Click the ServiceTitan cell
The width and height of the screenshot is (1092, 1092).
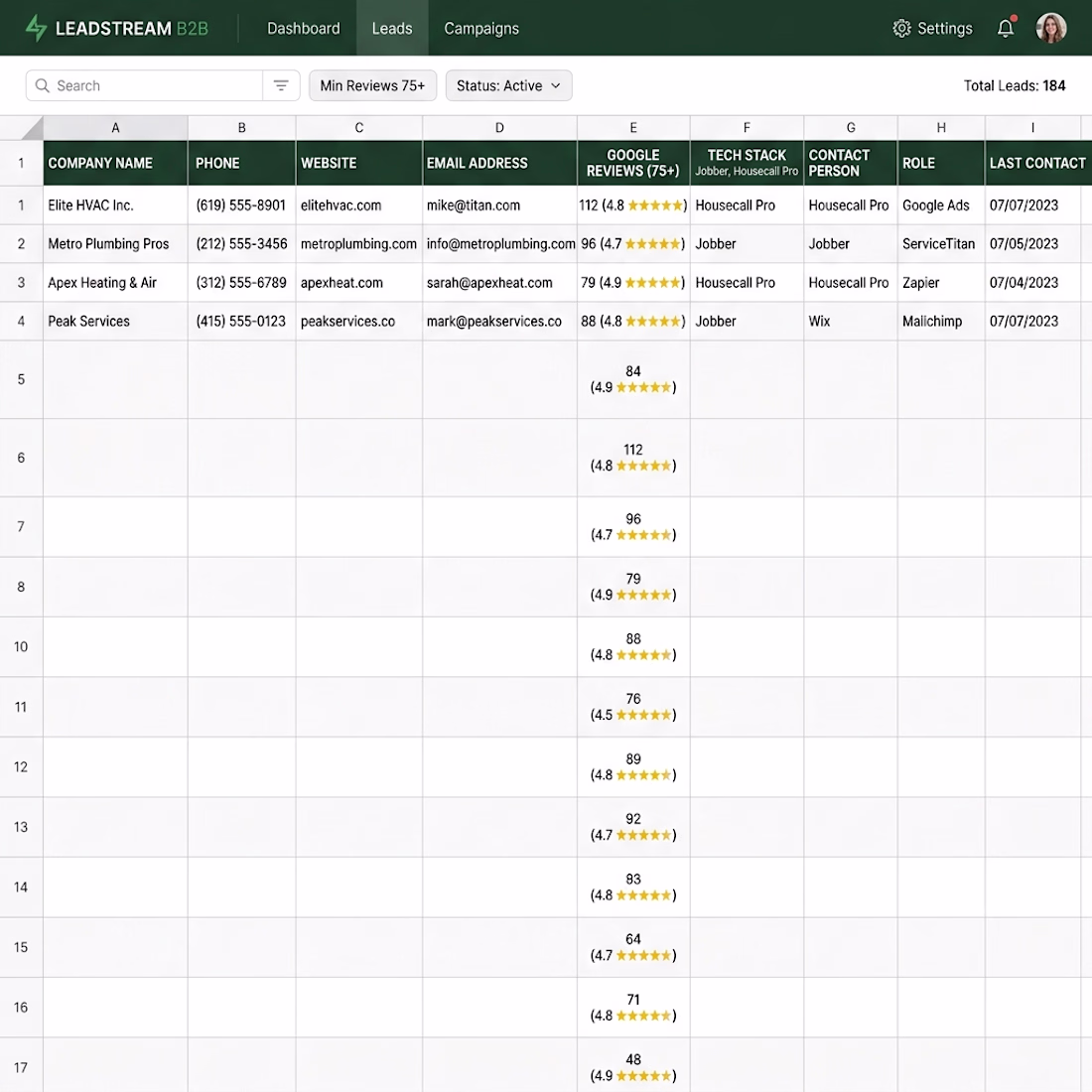941,244
